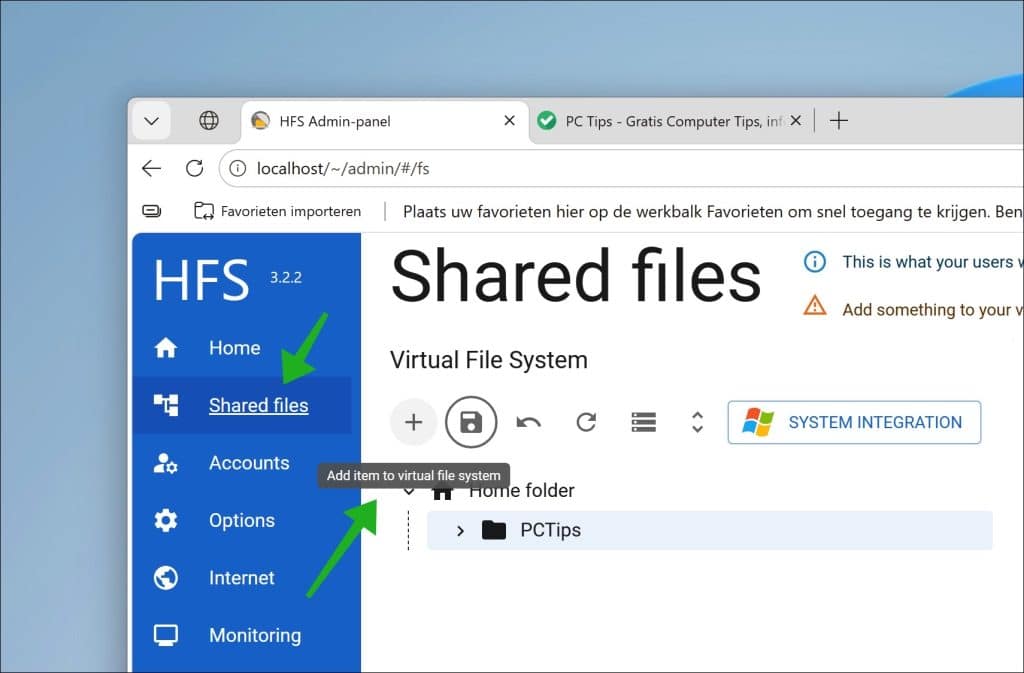
Task: Open a new browser tab
Action: 839,121
